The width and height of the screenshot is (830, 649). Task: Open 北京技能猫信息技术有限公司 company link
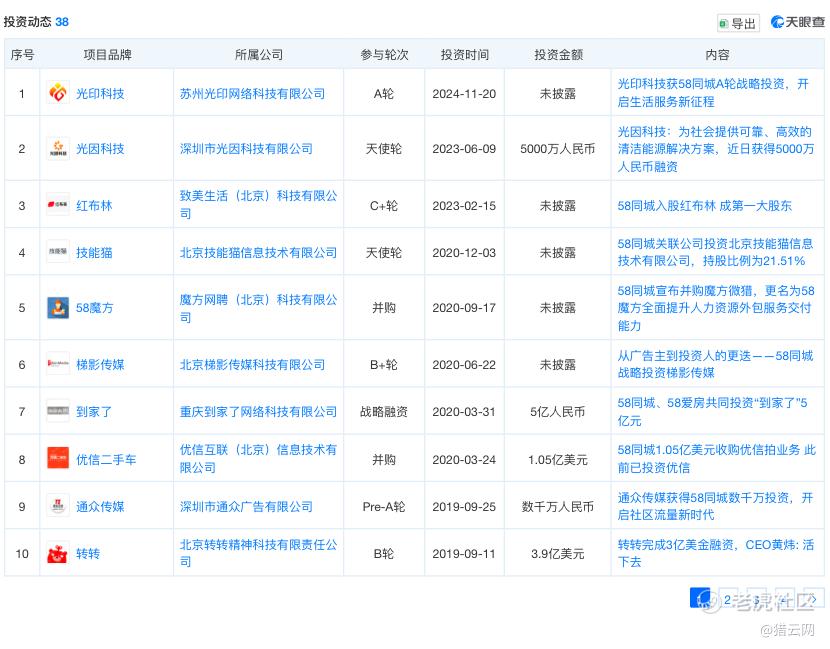[258, 253]
